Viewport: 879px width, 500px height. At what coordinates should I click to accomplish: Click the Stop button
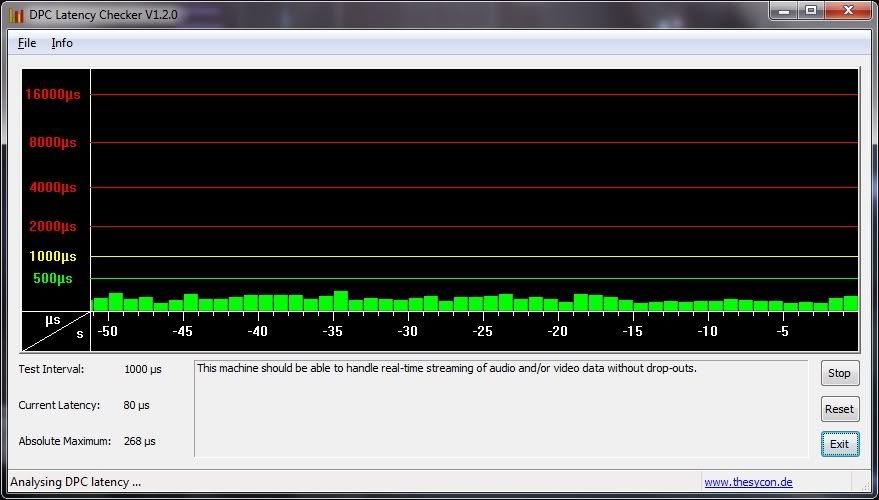(x=840, y=373)
